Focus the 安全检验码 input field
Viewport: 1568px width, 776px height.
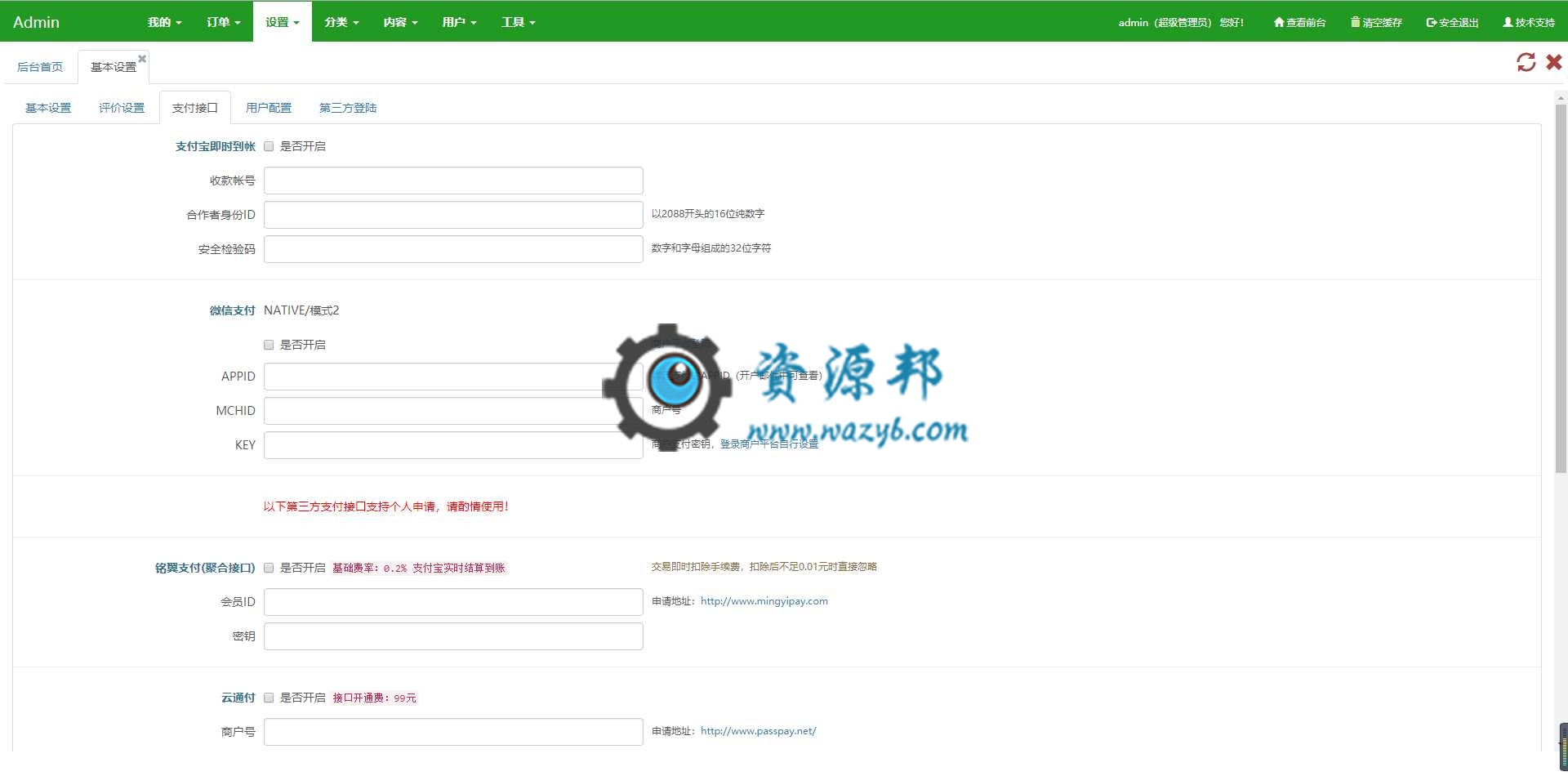pyautogui.click(x=453, y=249)
